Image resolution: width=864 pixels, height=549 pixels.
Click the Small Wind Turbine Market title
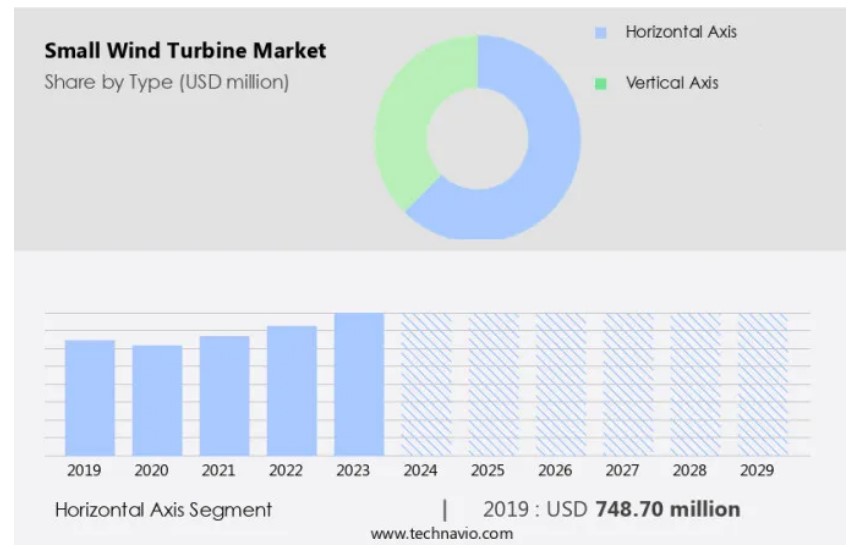click(x=185, y=51)
